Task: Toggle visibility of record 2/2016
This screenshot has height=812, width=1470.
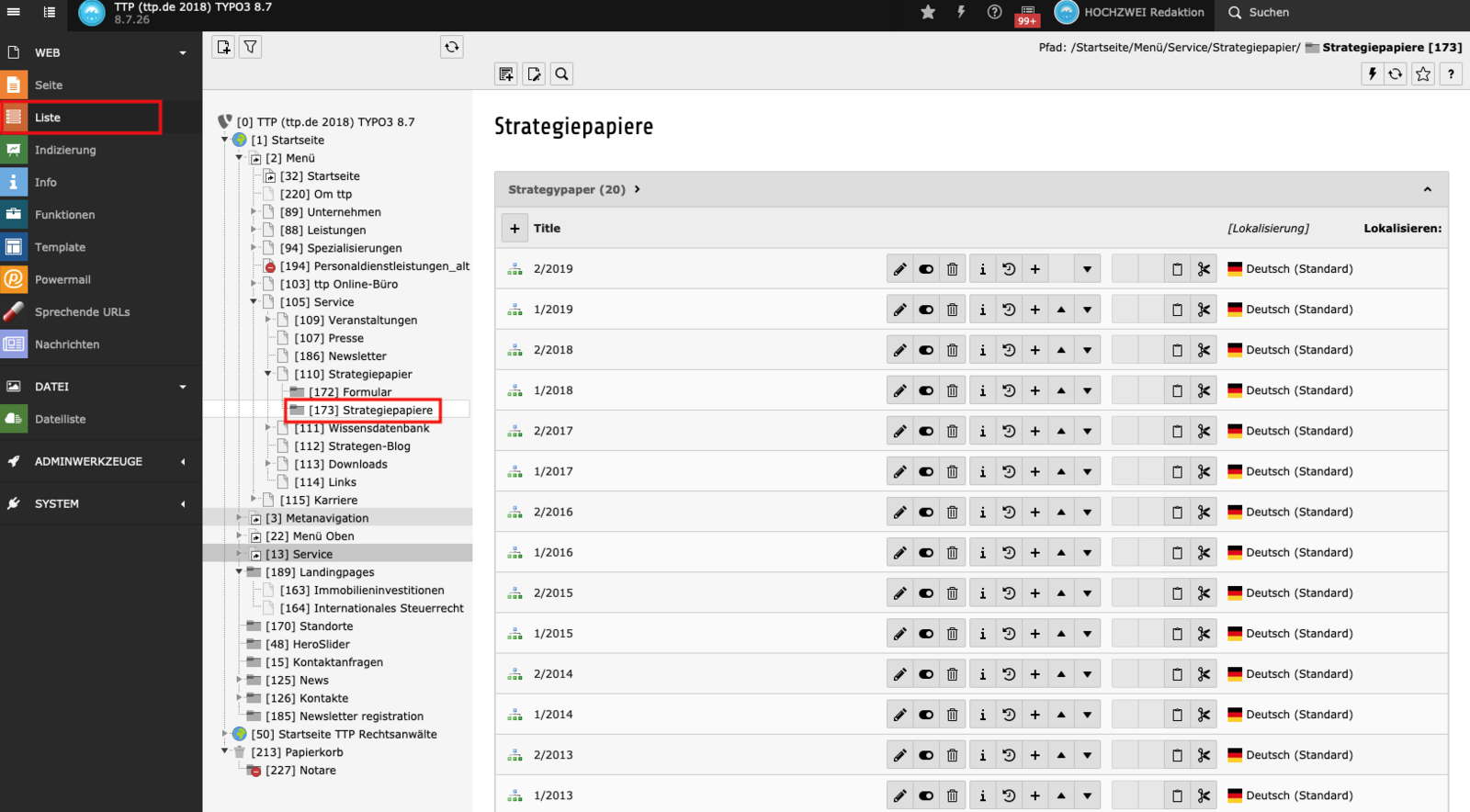Action: [926, 512]
